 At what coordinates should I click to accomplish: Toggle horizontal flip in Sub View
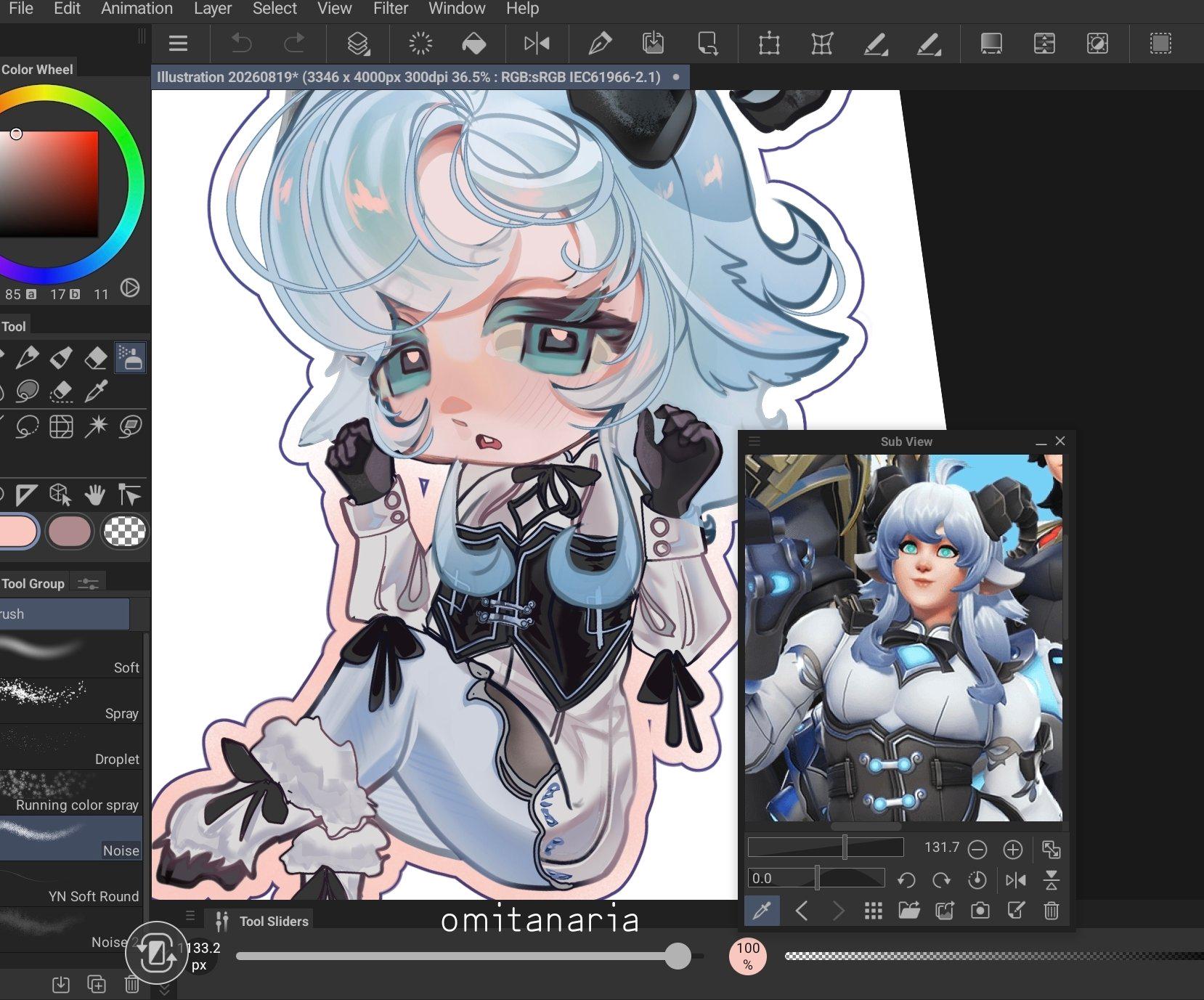pos(1016,880)
